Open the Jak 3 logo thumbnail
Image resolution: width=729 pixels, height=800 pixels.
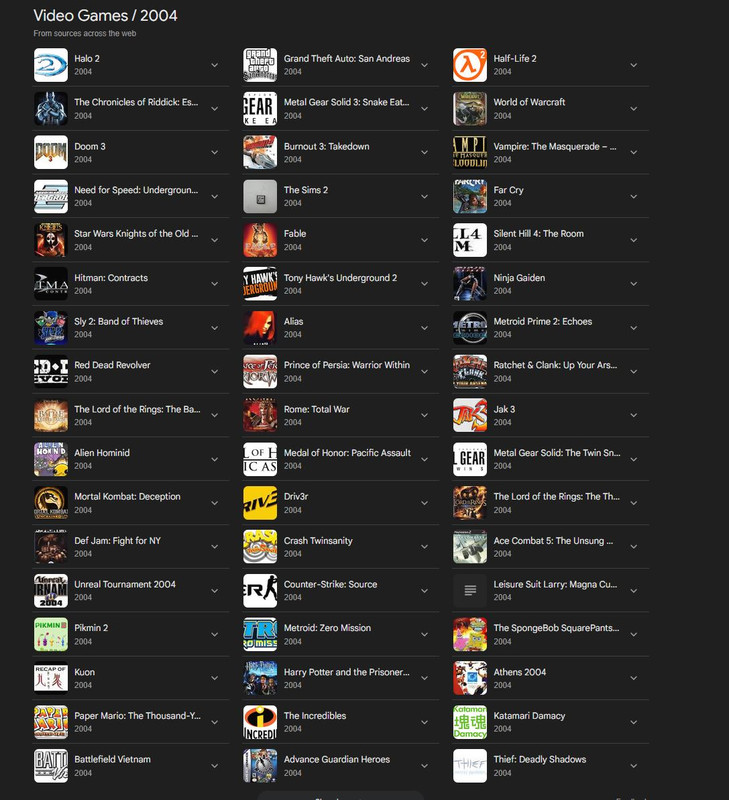click(470, 415)
